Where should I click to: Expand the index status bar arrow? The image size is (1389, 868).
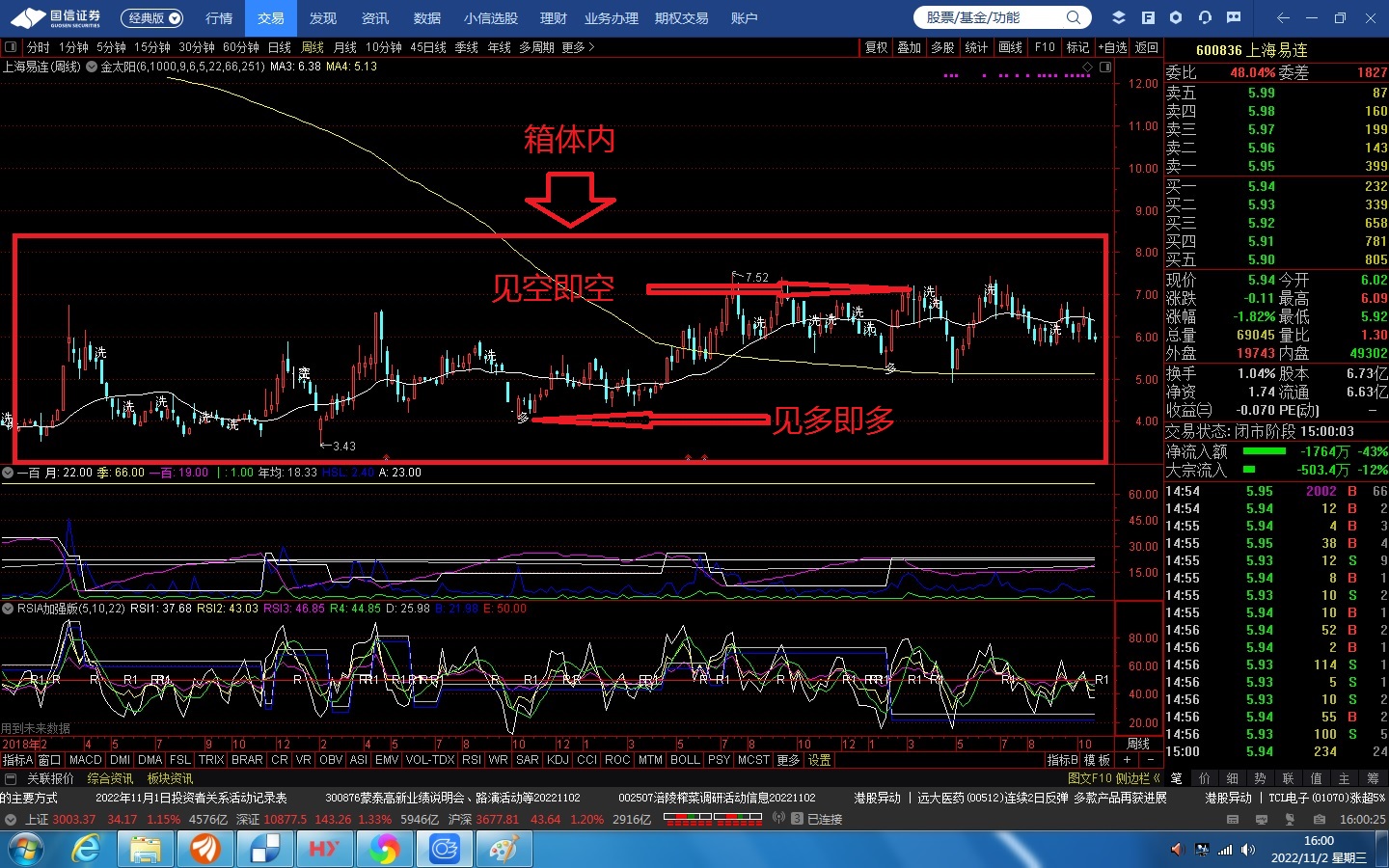[11, 819]
